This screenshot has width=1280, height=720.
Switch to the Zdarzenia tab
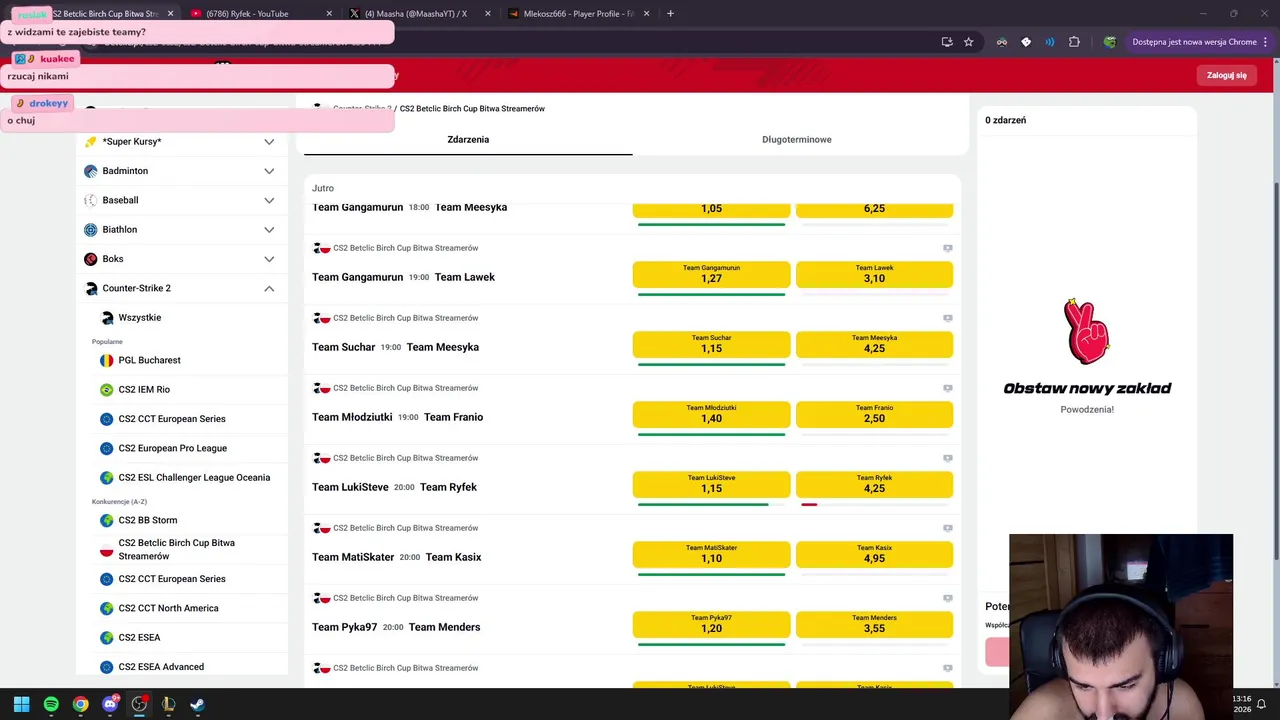(x=468, y=140)
